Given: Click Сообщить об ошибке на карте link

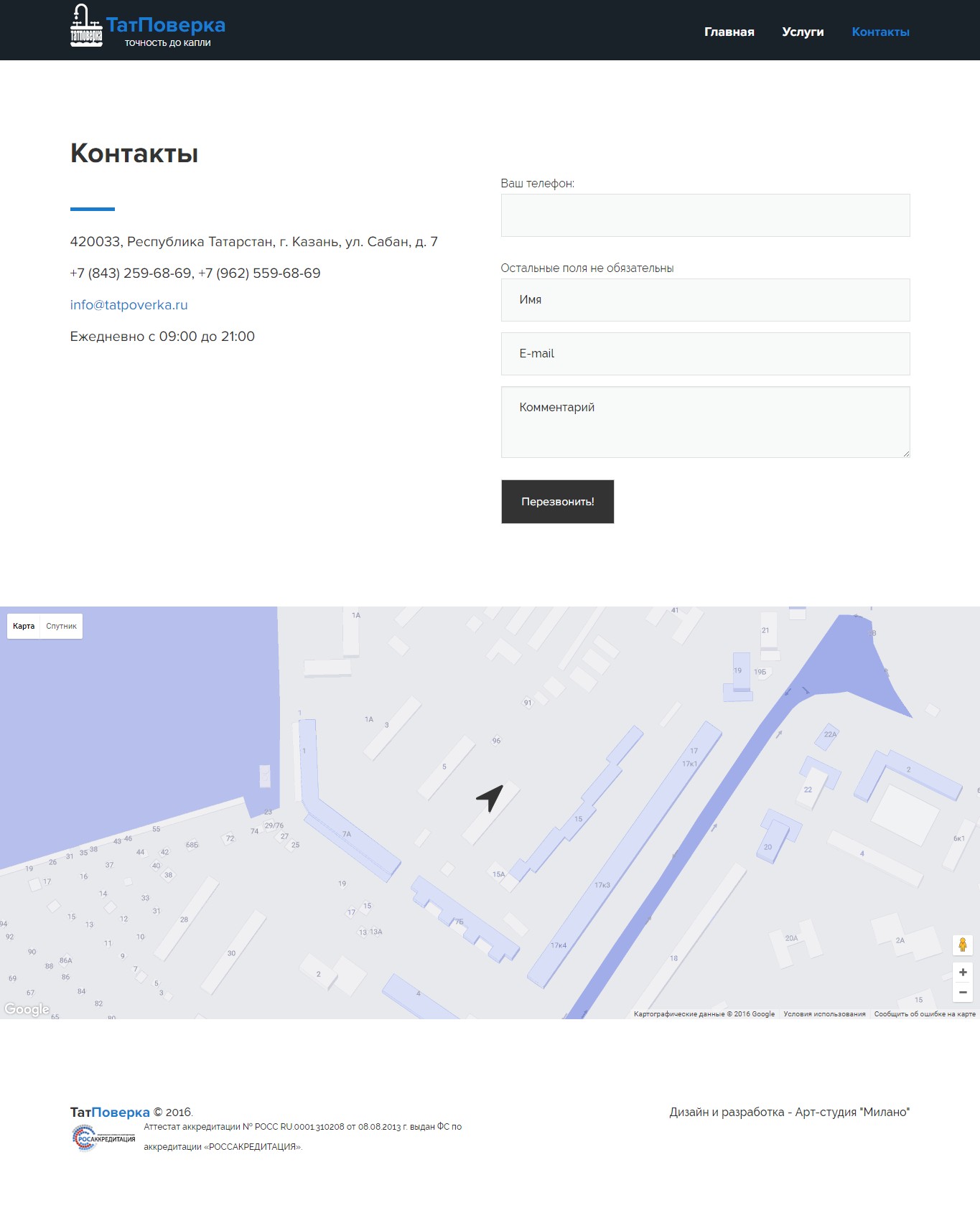Looking at the screenshot, I should point(924,1014).
